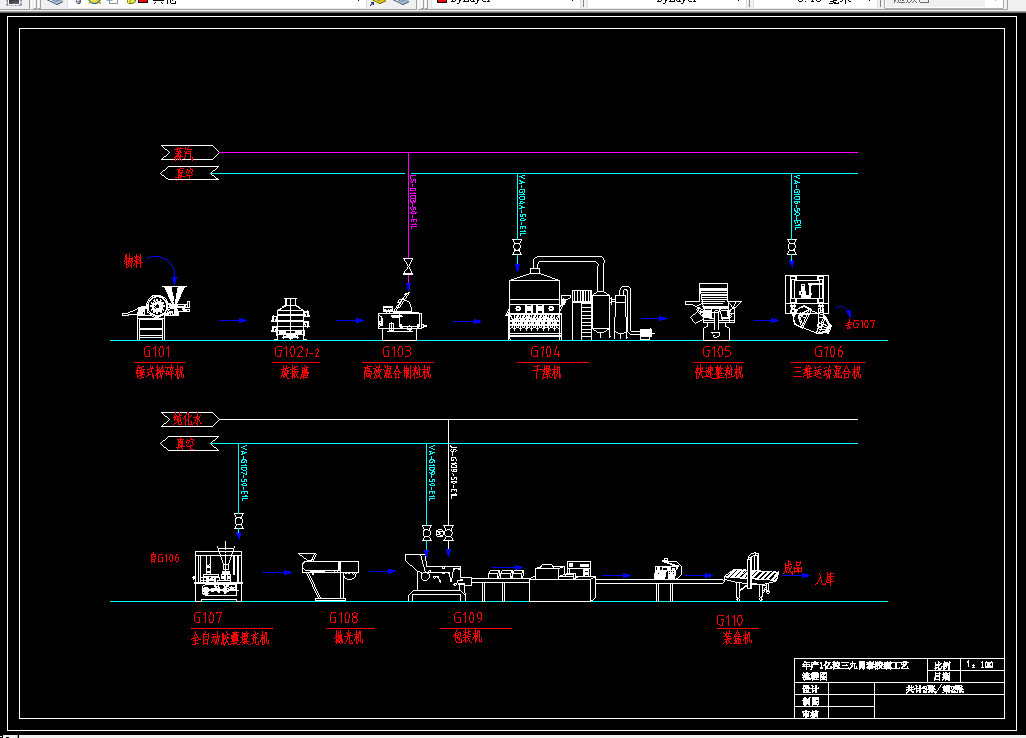
Task: Select the G106 equipment number text
Action: pyautogui.click(x=829, y=352)
